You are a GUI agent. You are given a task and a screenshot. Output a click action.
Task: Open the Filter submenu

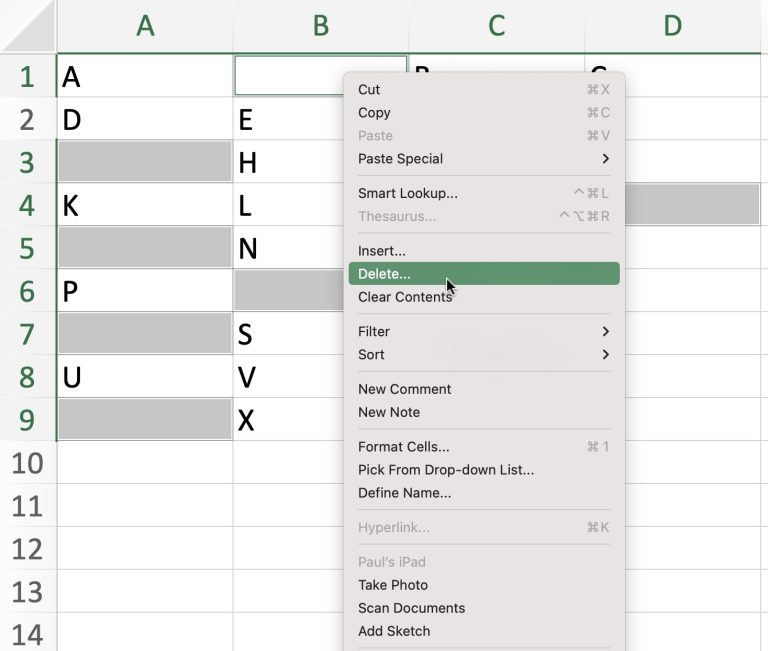click(374, 331)
